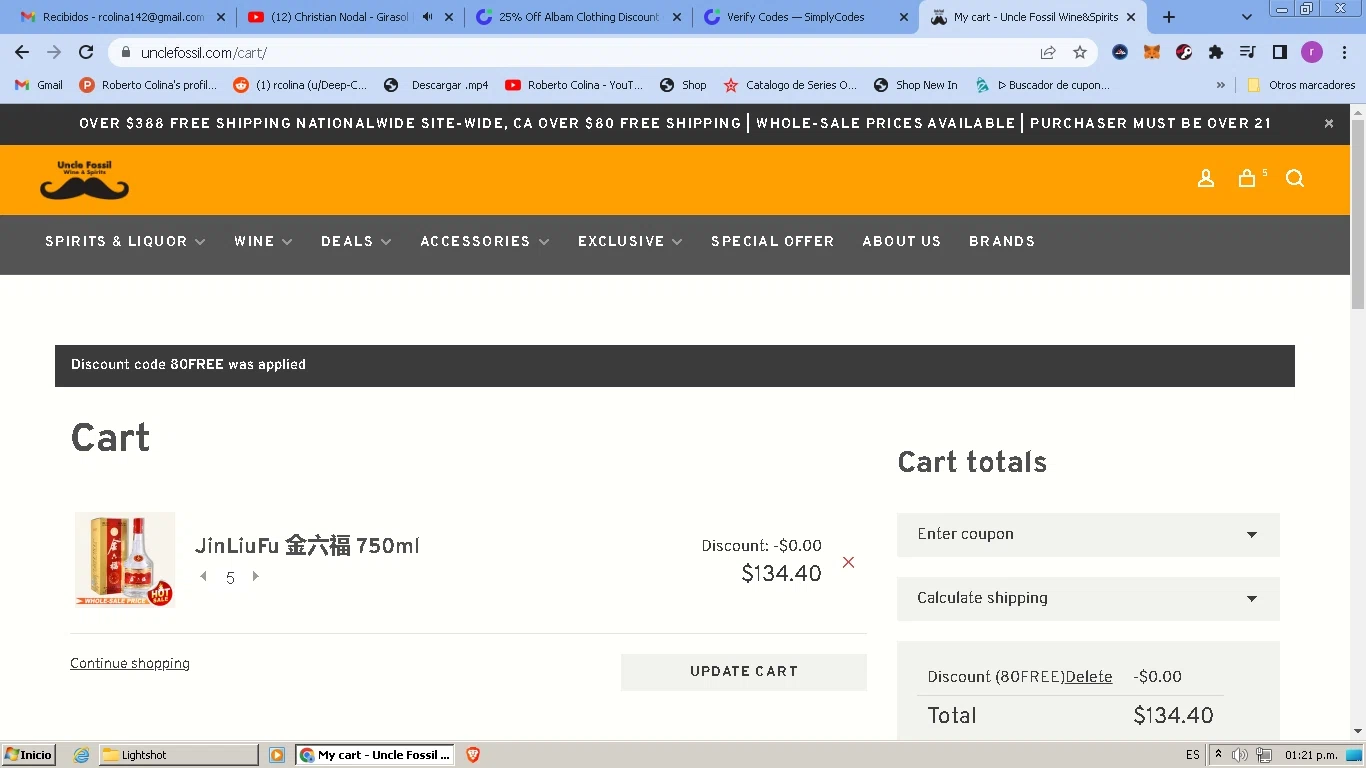
Task: Expand the Calculate shipping dropdown
Action: click(x=1088, y=598)
